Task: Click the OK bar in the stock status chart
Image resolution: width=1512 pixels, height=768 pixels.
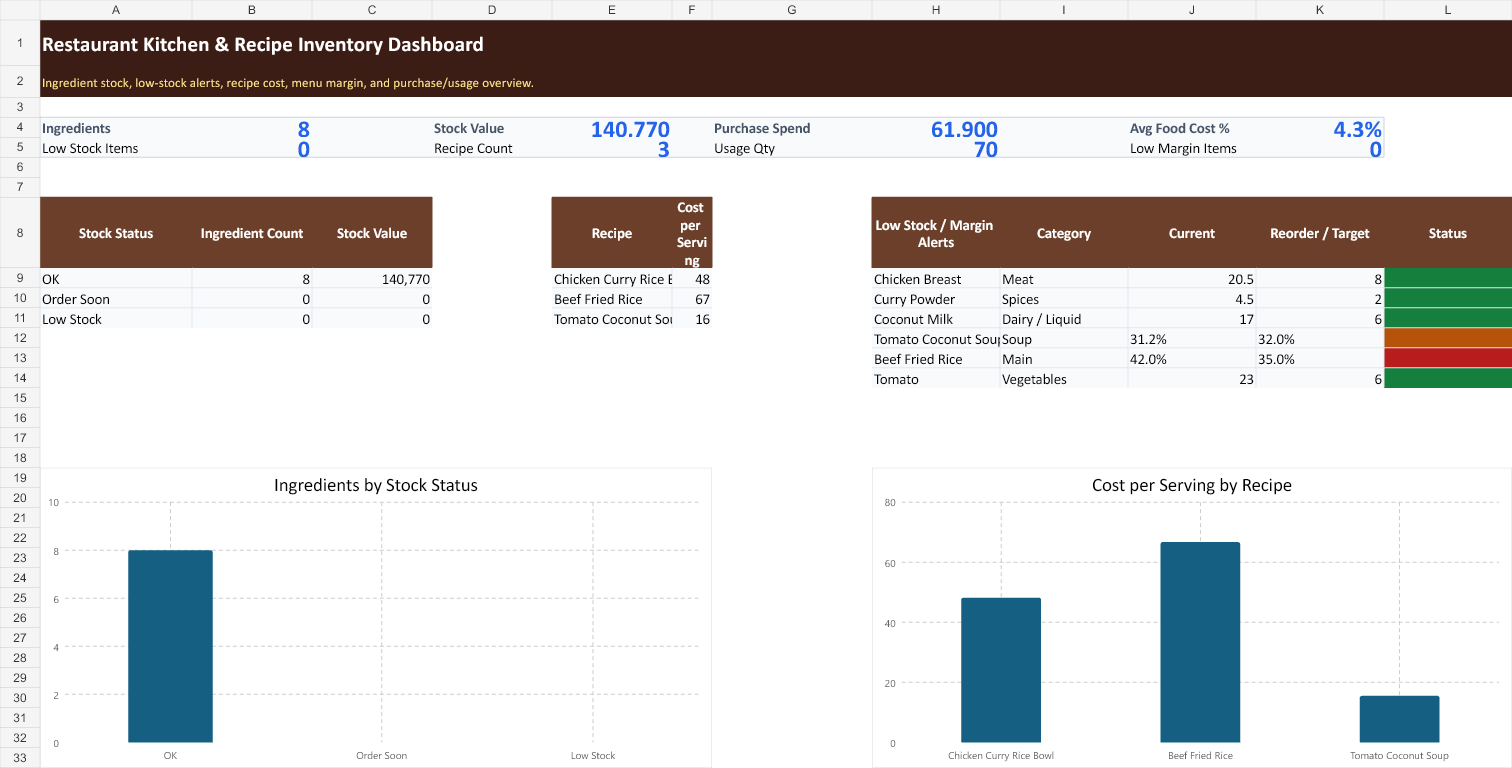Action: click(170, 646)
